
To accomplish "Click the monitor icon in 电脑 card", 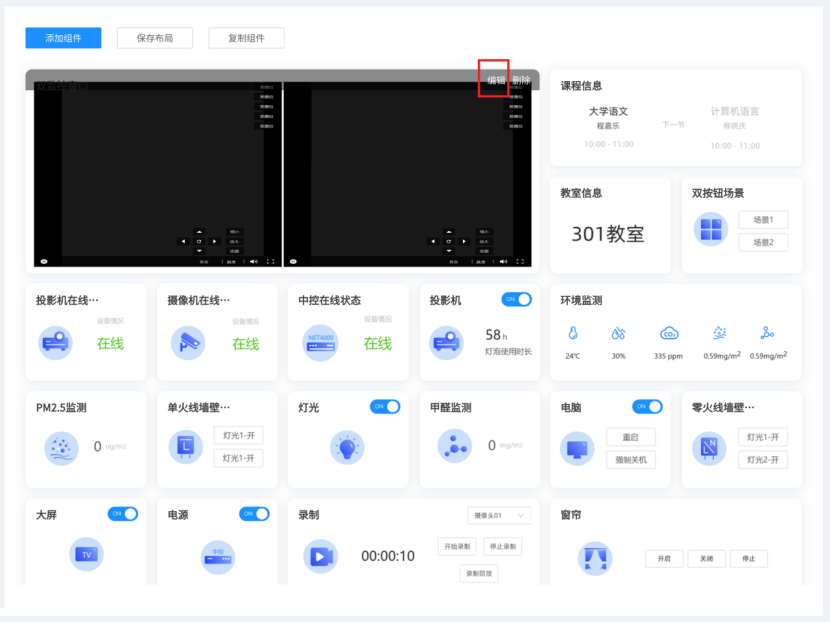I will [x=577, y=449].
